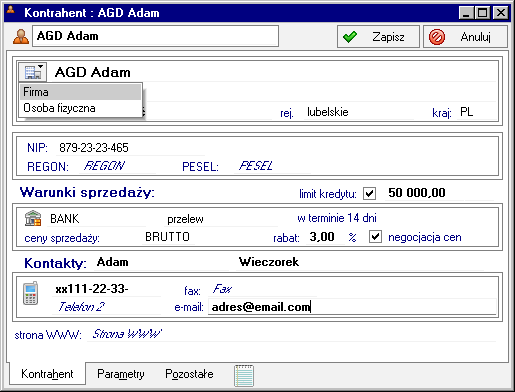Click the empty REGON field
515x392 pixels.
tap(118, 166)
